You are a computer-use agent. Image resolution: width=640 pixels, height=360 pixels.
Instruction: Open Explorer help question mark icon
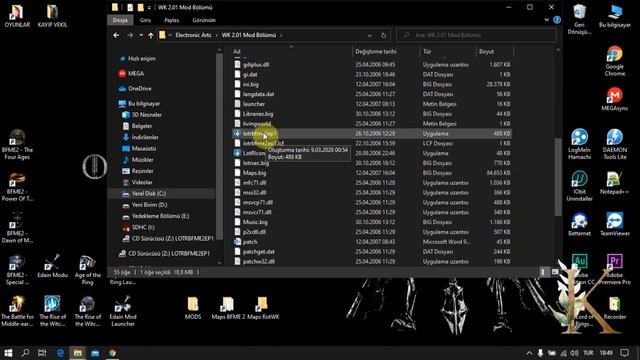[x=557, y=20]
